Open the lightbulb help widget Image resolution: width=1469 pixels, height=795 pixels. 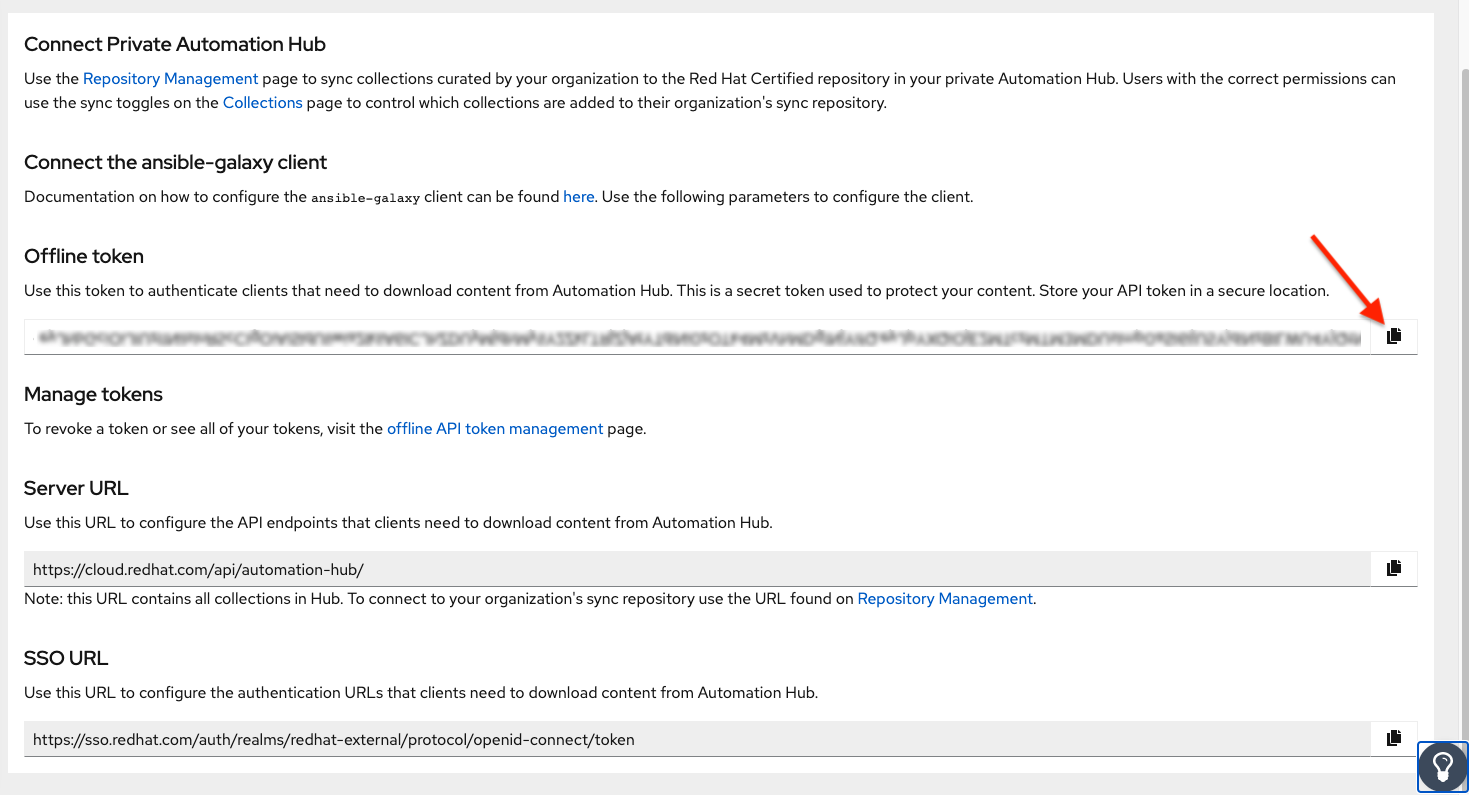pyautogui.click(x=1442, y=766)
